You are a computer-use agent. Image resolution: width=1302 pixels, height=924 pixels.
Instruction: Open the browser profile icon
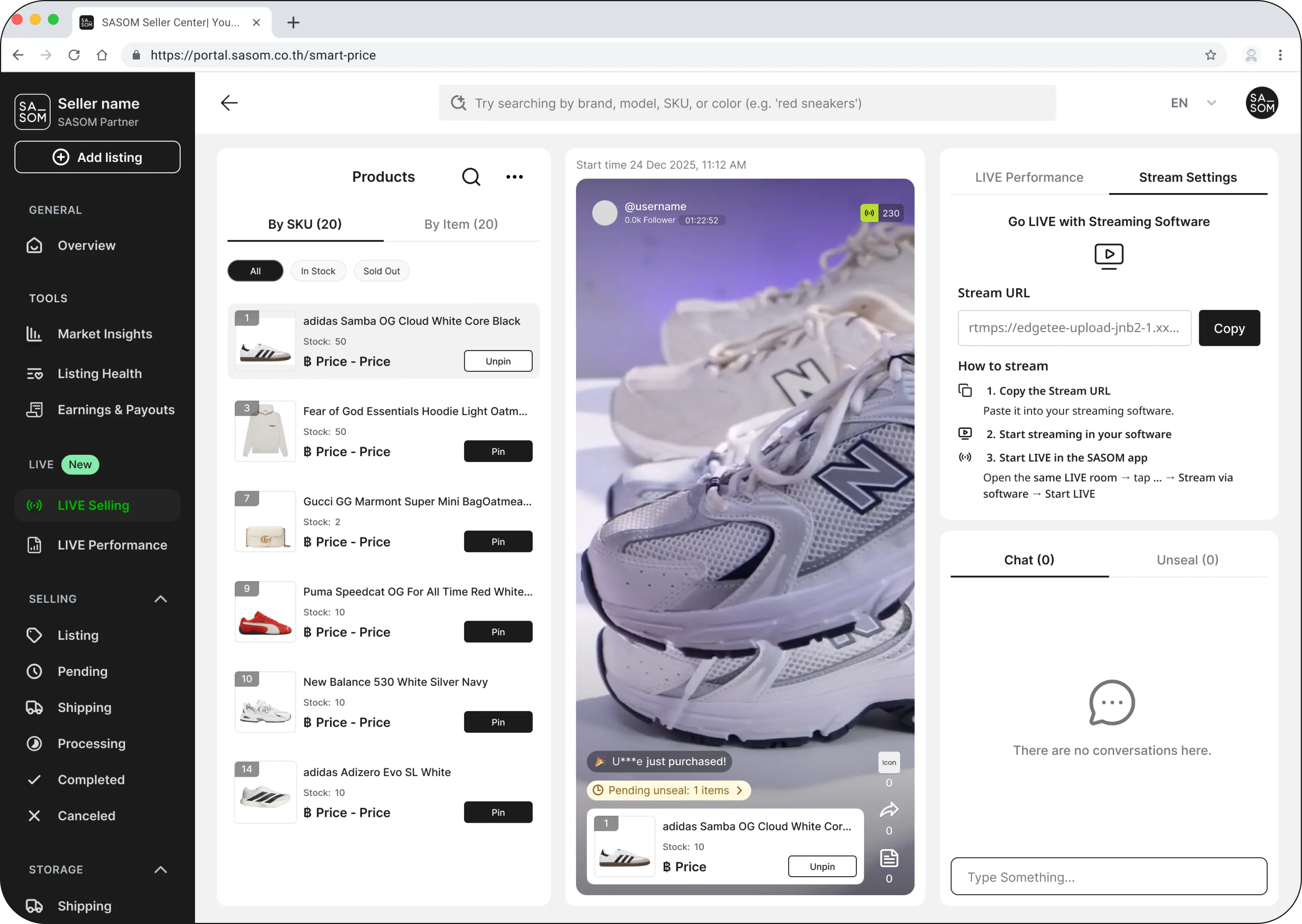[1251, 55]
